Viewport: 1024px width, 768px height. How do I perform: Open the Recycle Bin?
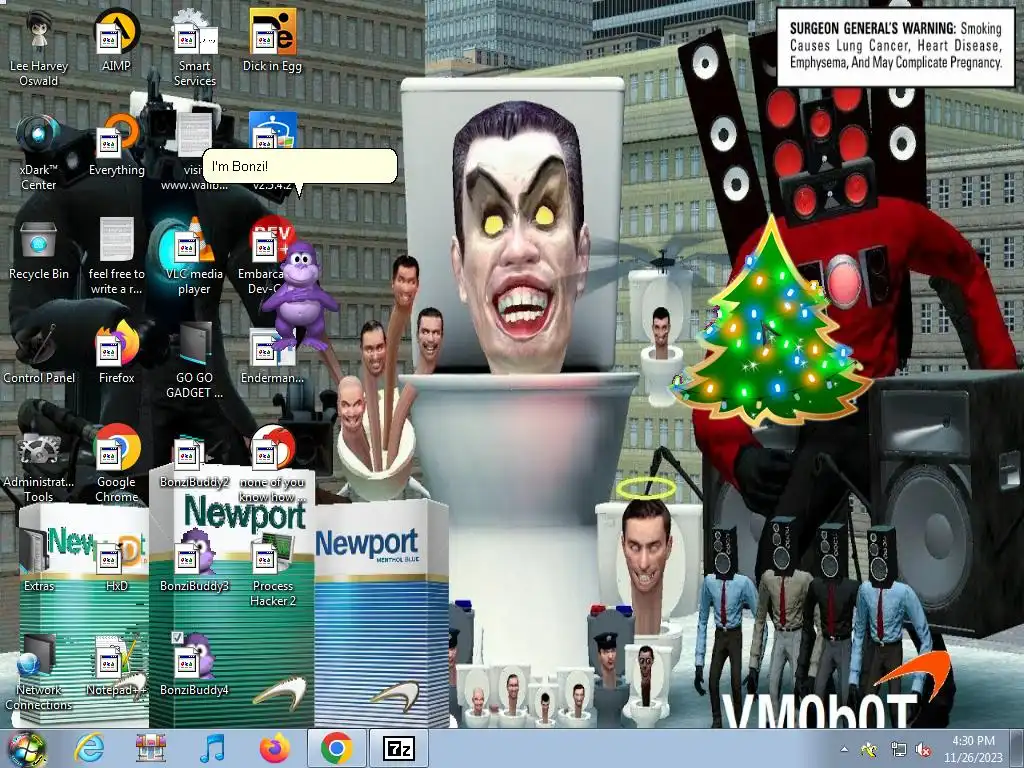click(x=39, y=249)
